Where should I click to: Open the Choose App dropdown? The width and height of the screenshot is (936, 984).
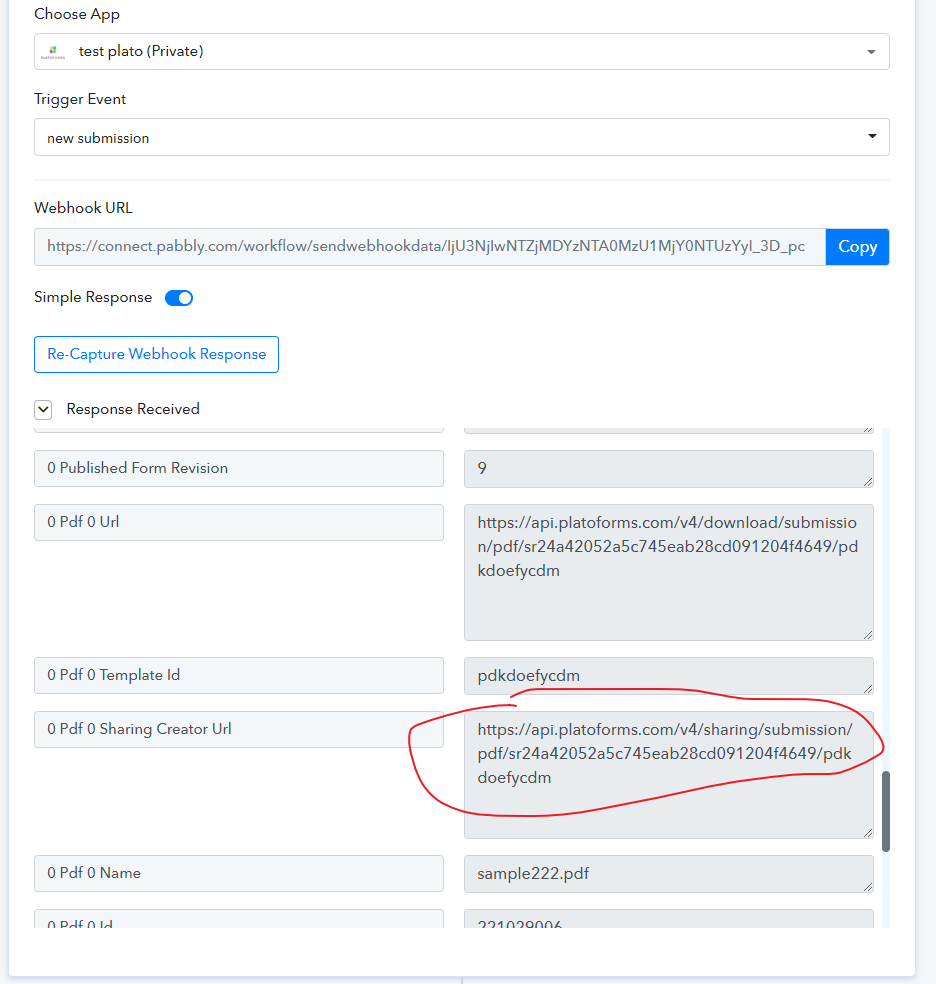tap(462, 51)
